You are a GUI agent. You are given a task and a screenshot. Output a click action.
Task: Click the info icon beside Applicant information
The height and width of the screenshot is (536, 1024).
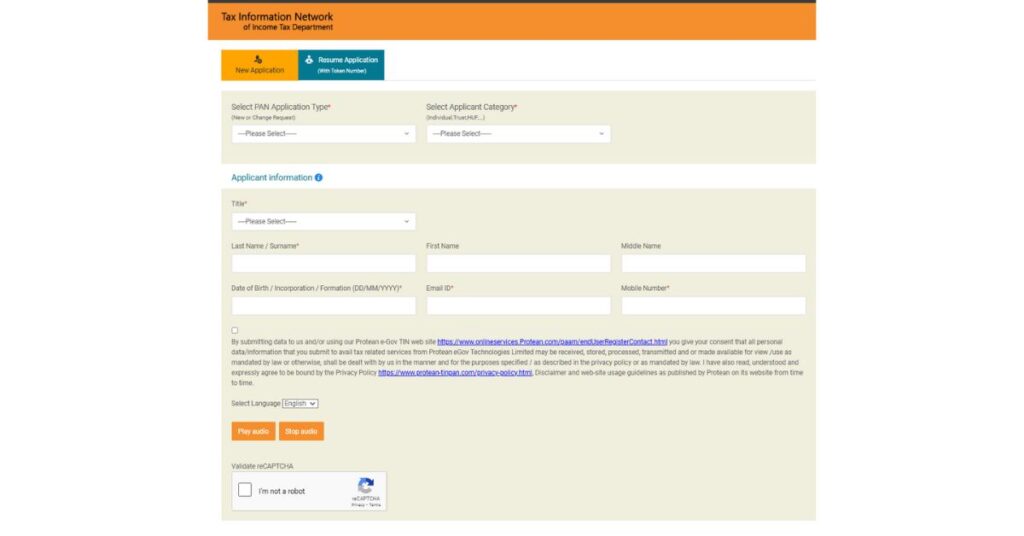coord(319,178)
